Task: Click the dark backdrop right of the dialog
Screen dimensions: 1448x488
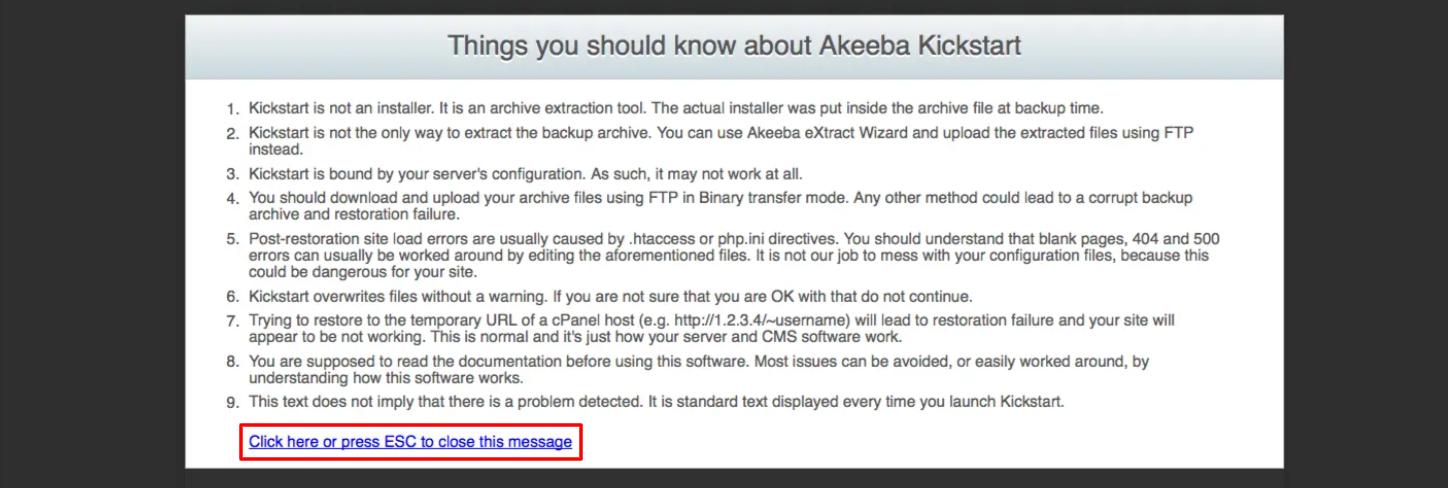Action: coord(1366,244)
